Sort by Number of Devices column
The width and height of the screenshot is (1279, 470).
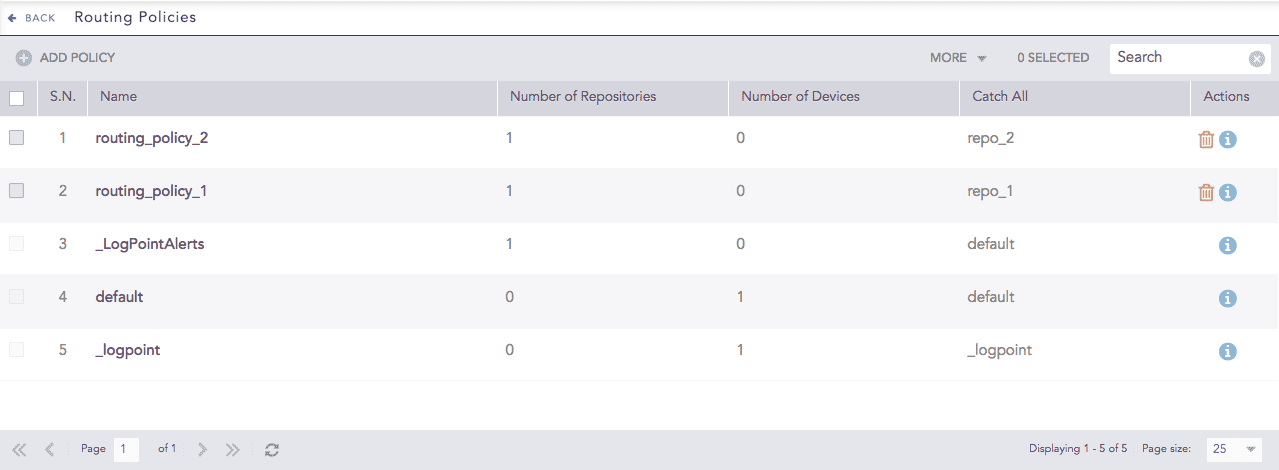[800, 97]
